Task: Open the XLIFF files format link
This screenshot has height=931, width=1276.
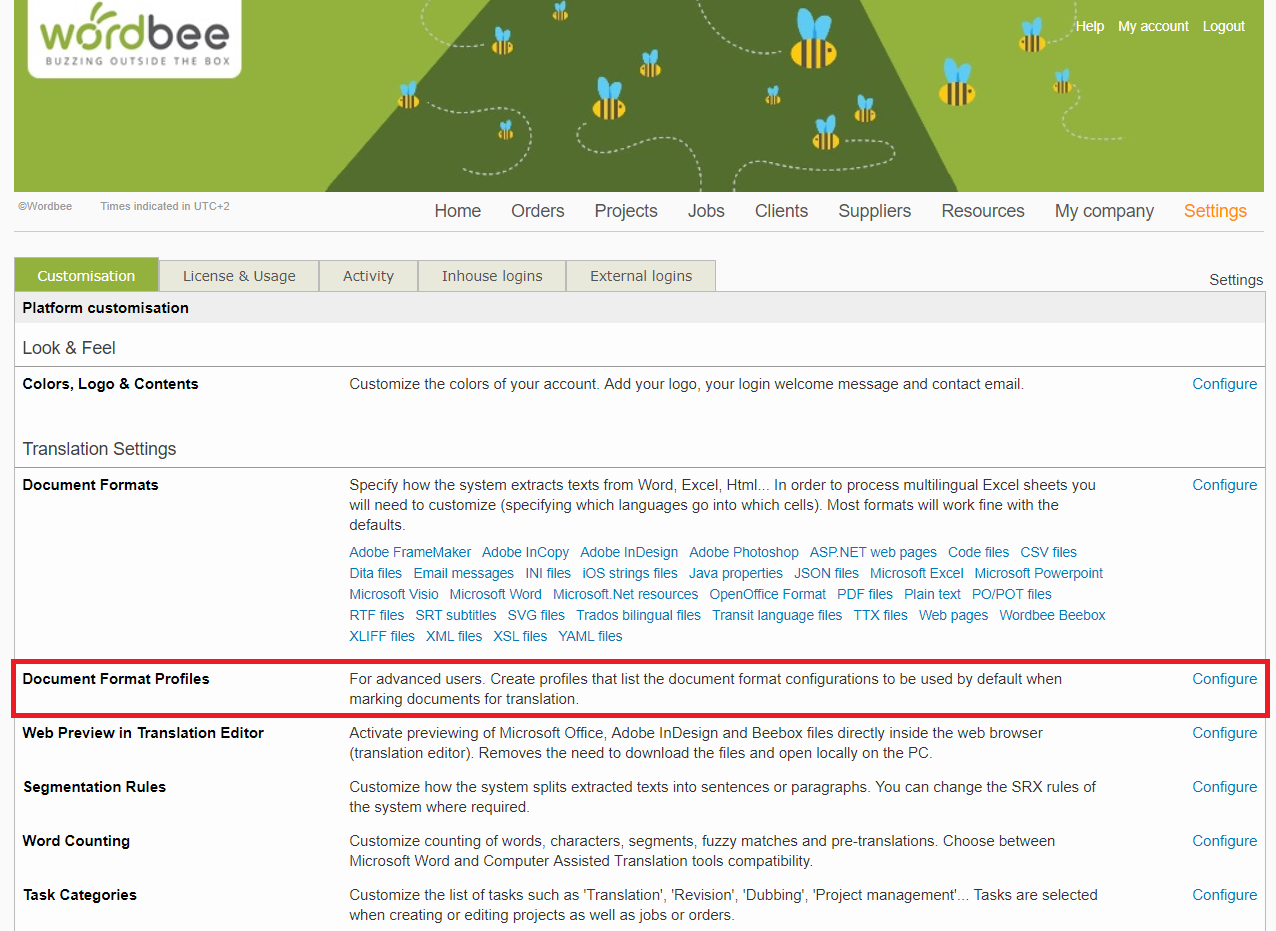Action: (x=381, y=636)
